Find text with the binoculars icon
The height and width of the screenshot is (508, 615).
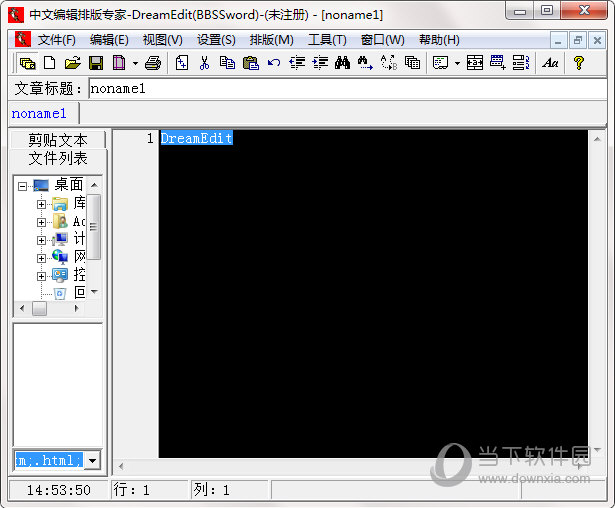pos(342,63)
